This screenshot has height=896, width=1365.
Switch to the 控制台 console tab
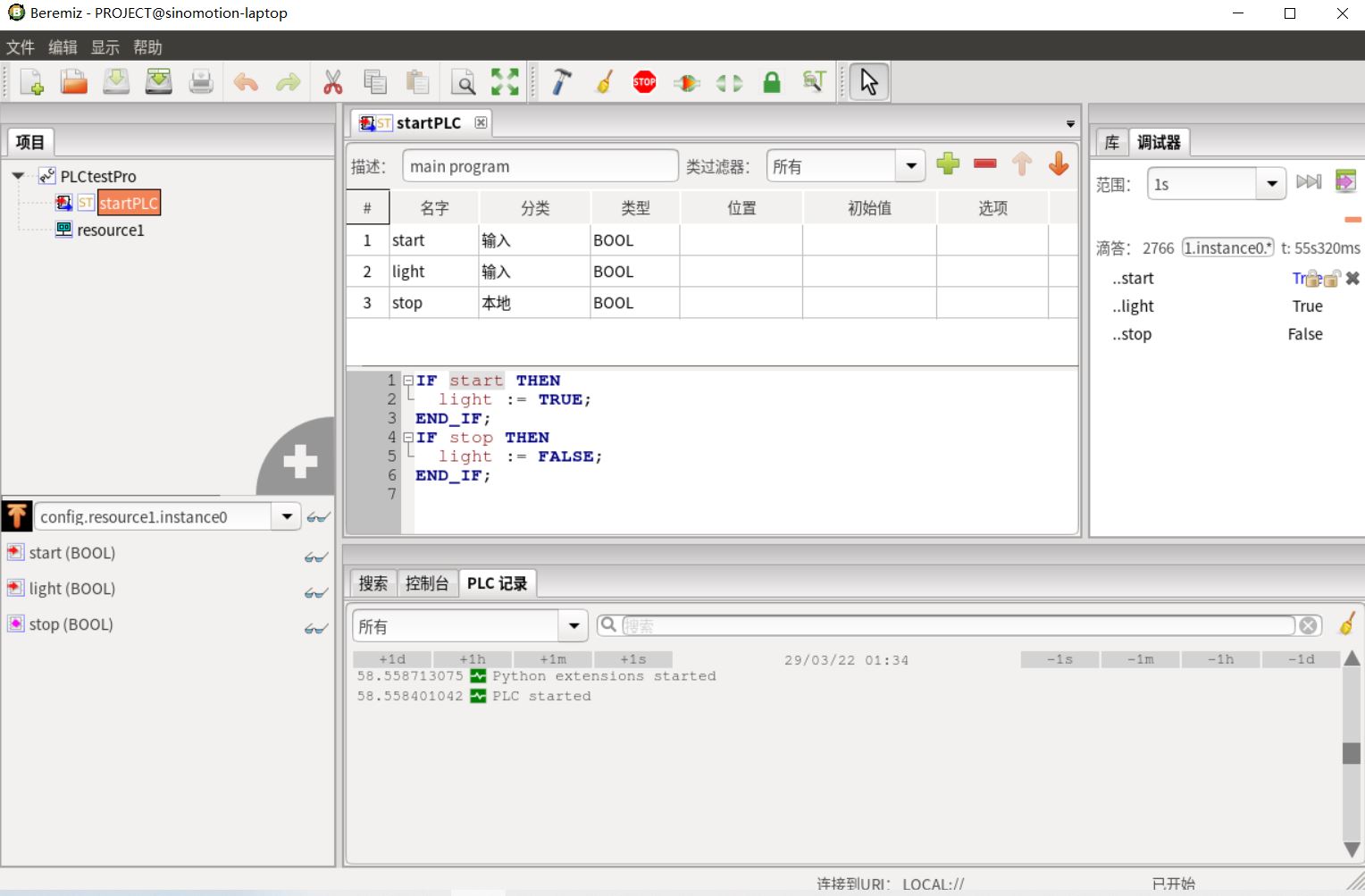pos(428,582)
